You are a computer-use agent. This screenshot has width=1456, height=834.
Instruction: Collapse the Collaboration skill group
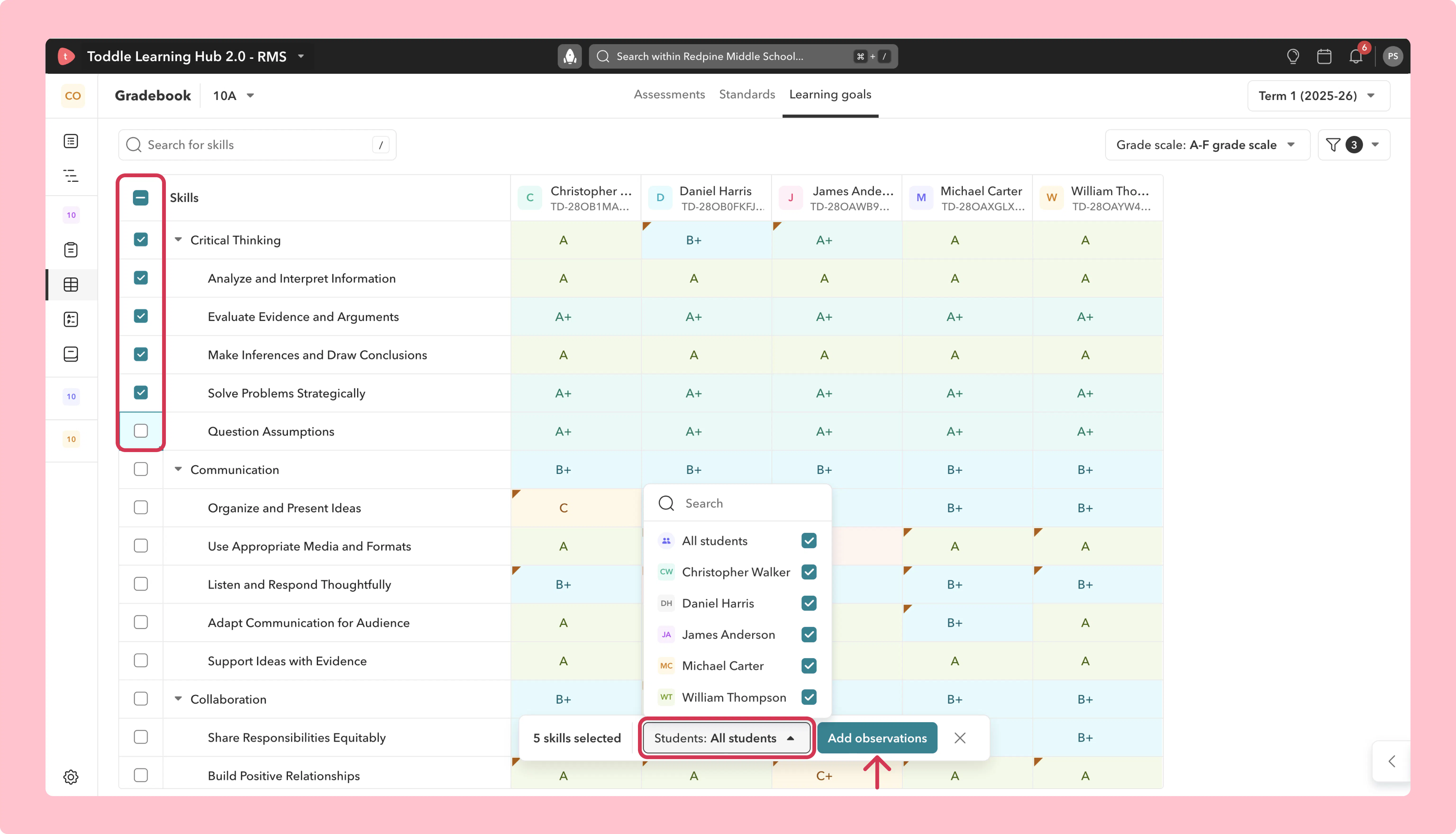(x=178, y=699)
